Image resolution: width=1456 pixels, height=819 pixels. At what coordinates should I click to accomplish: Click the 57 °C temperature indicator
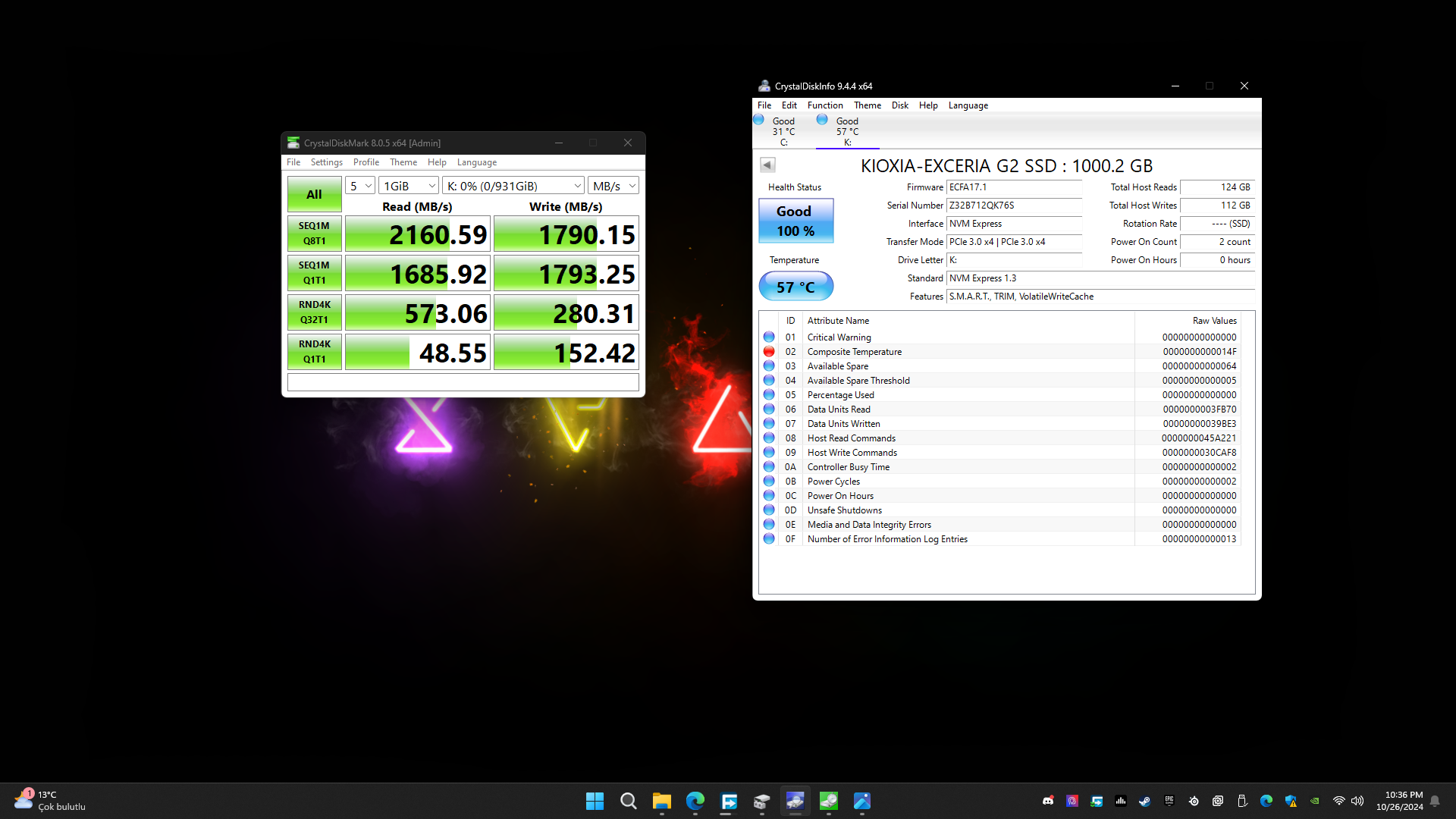(x=795, y=287)
